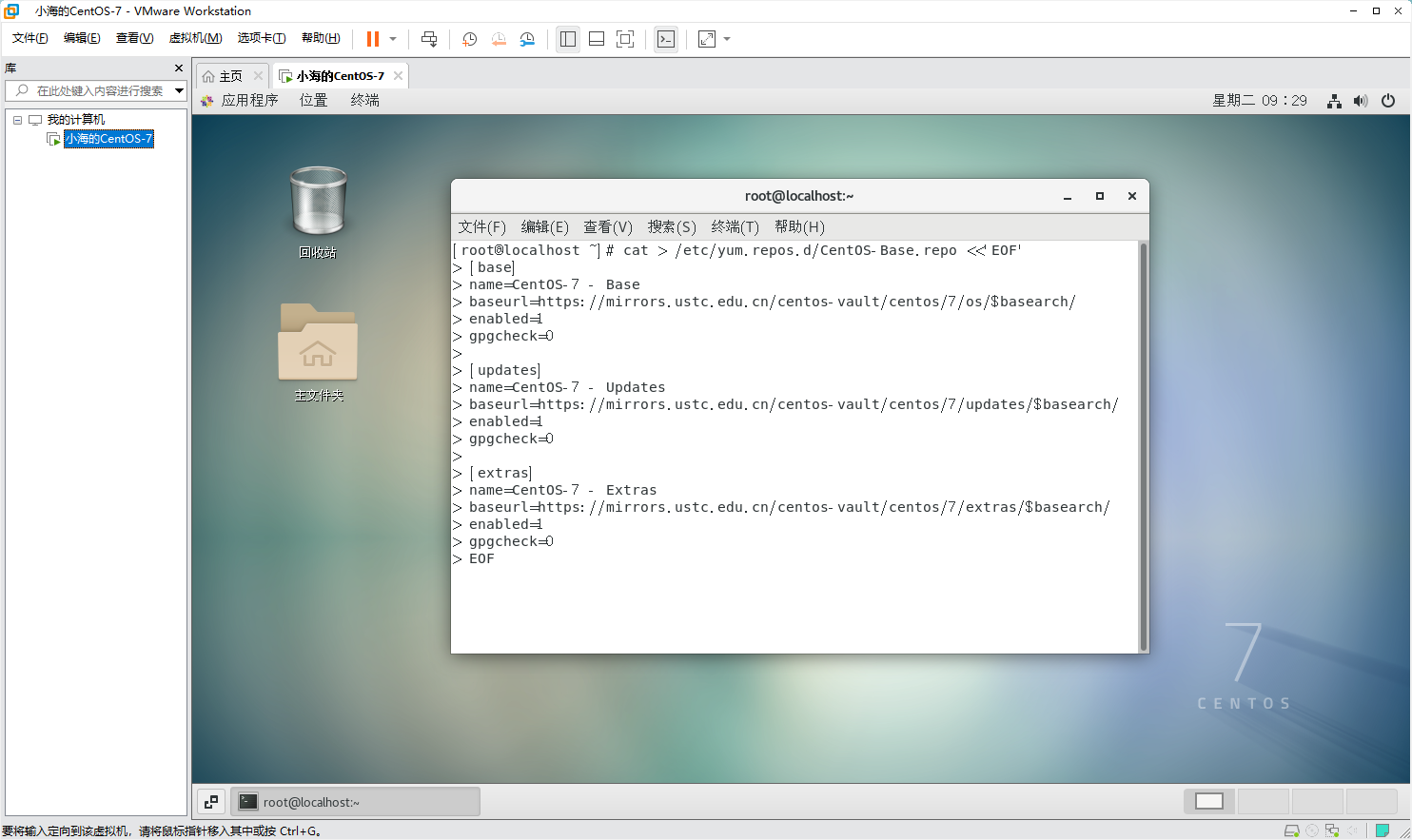Open the stretch mode dropdown arrow
The image size is (1412, 840).
coord(727,39)
